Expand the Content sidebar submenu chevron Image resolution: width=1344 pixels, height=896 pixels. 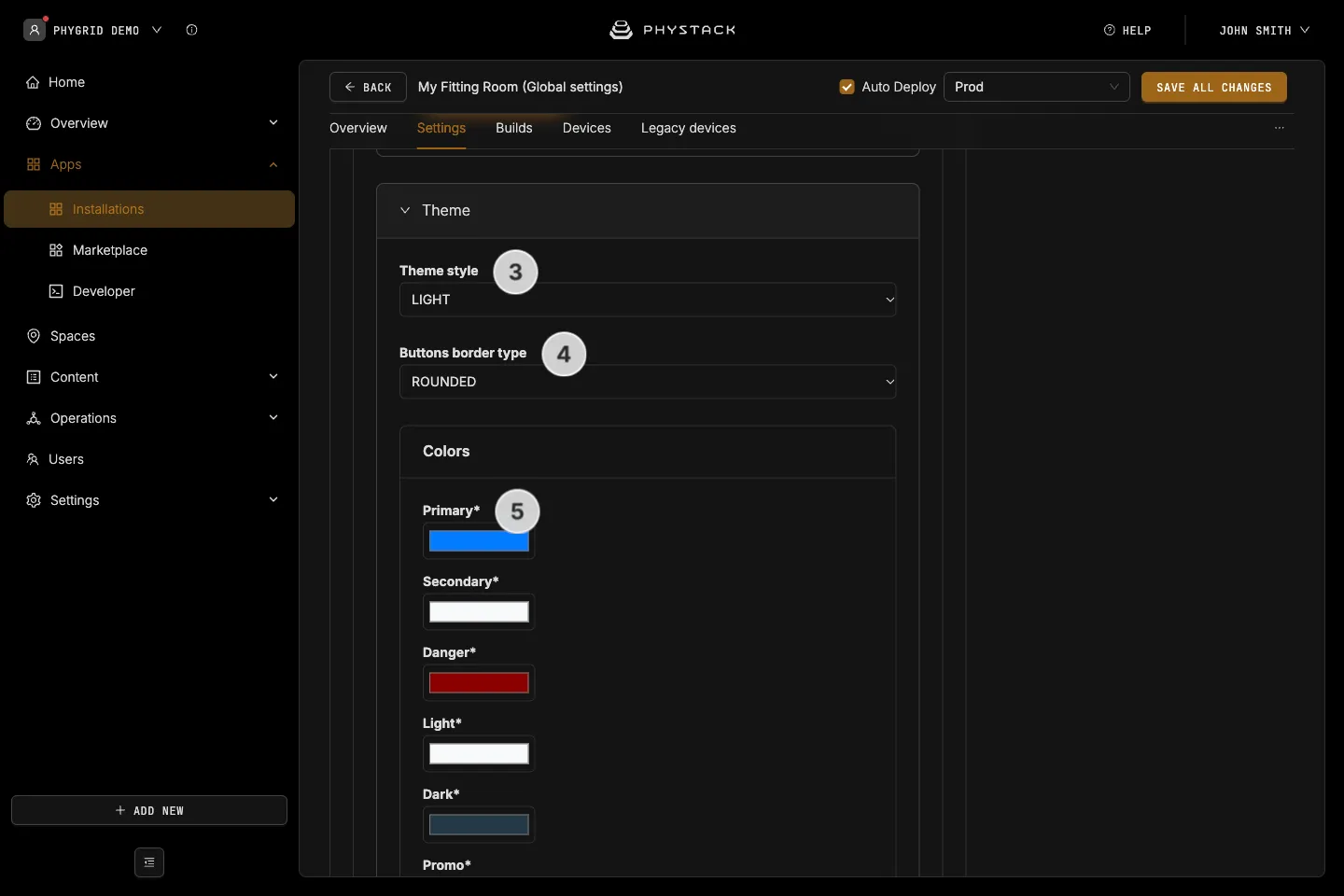(x=273, y=376)
